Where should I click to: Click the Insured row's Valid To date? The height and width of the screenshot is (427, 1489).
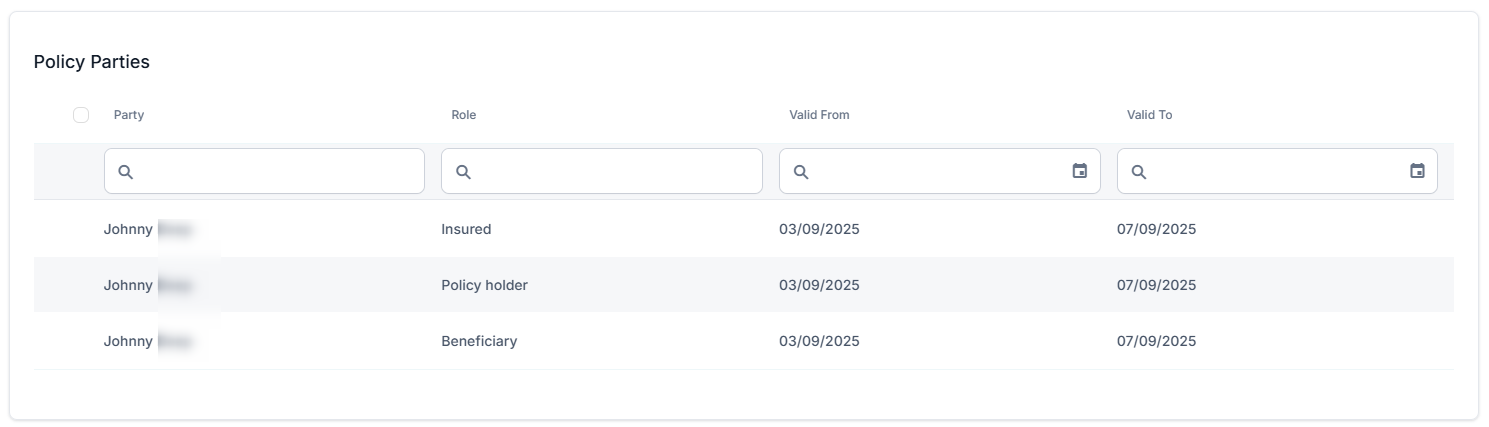(x=1156, y=229)
